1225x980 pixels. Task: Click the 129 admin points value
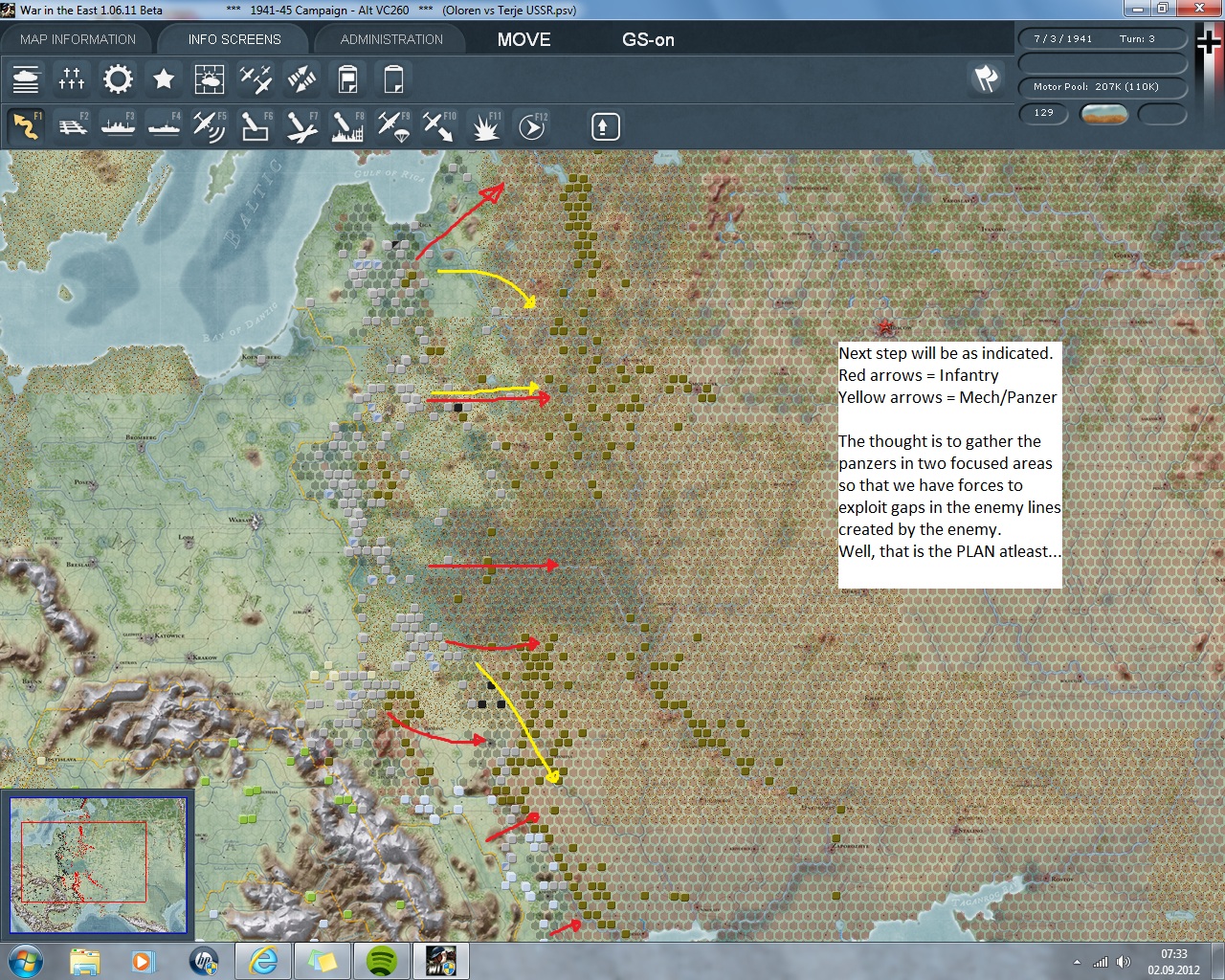tap(1043, 113)
